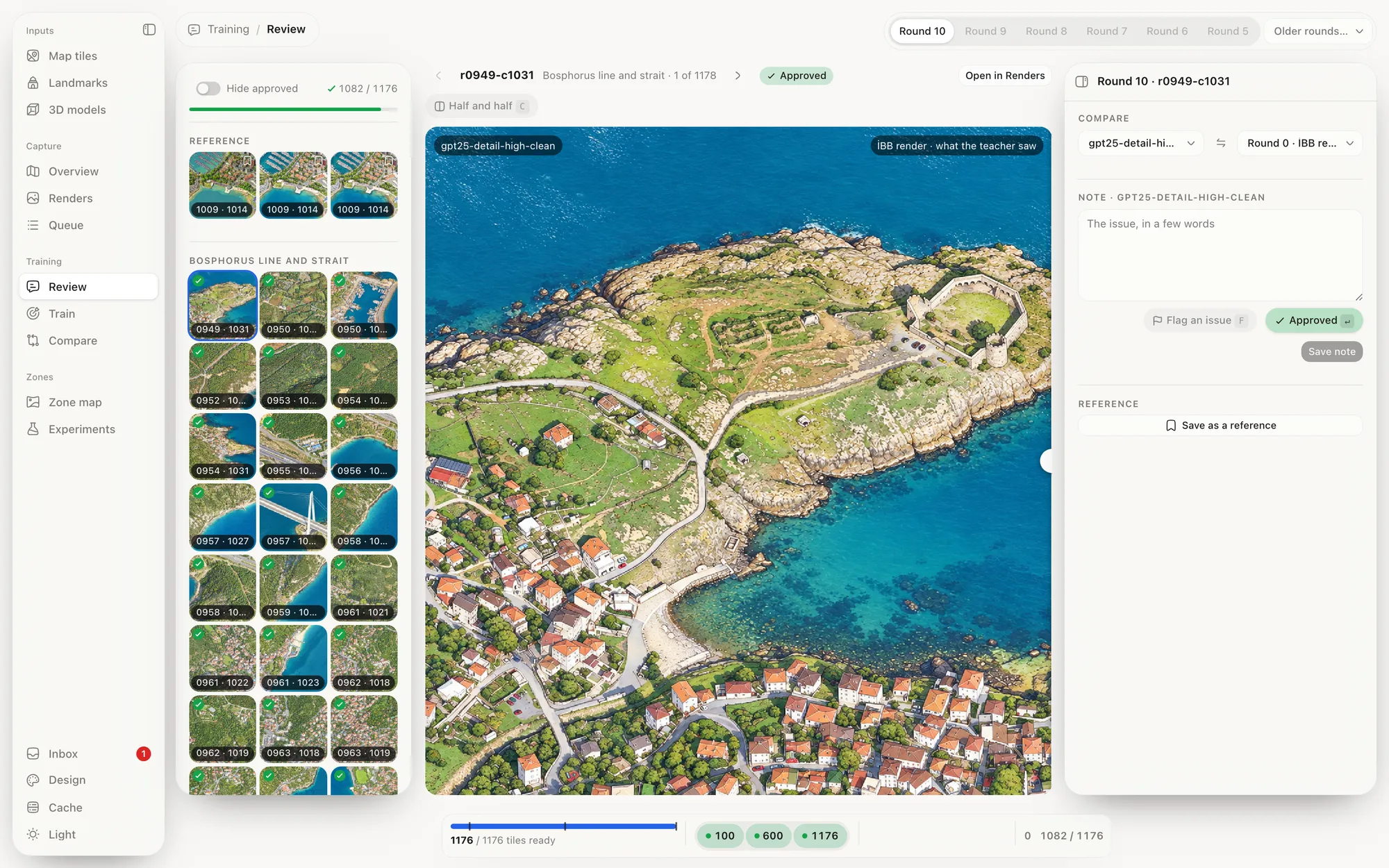Click Training in the breadcrumb
The height and width of the screenshot is (868, 1389).
point(228,29)
